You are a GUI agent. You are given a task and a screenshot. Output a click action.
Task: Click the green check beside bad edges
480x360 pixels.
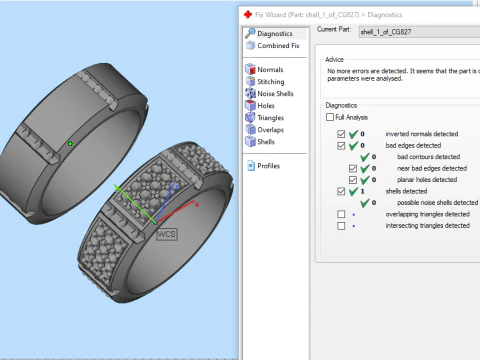click(353, 145)
